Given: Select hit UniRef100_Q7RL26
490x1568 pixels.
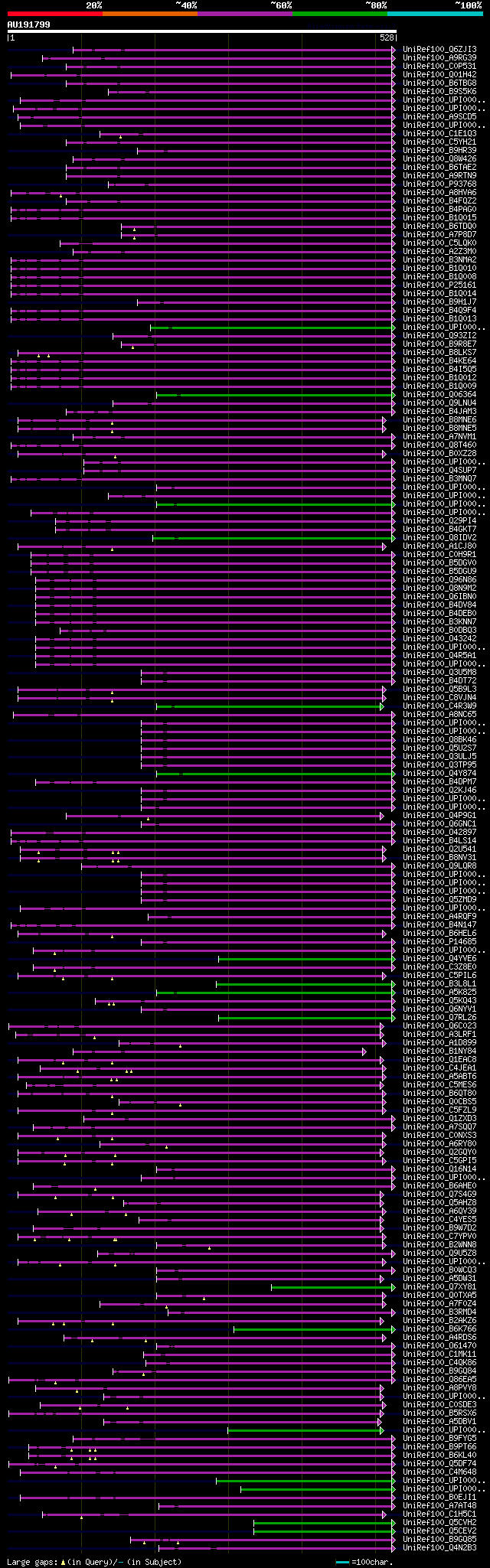Looking at the screenshot, I should [x=439, y=1017].
